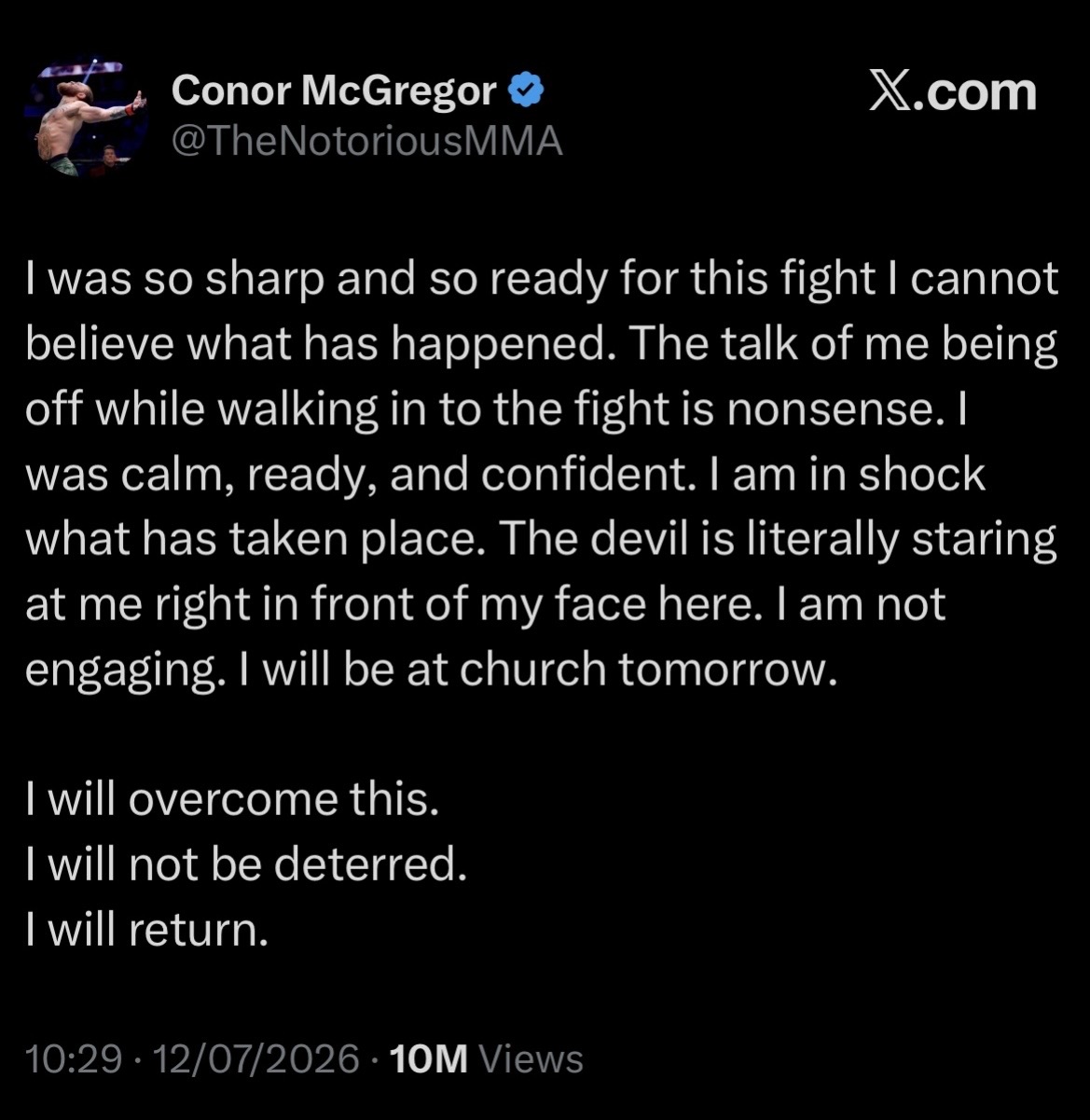Open Conor McGregor's profile avatar photo

pos(89,118)
